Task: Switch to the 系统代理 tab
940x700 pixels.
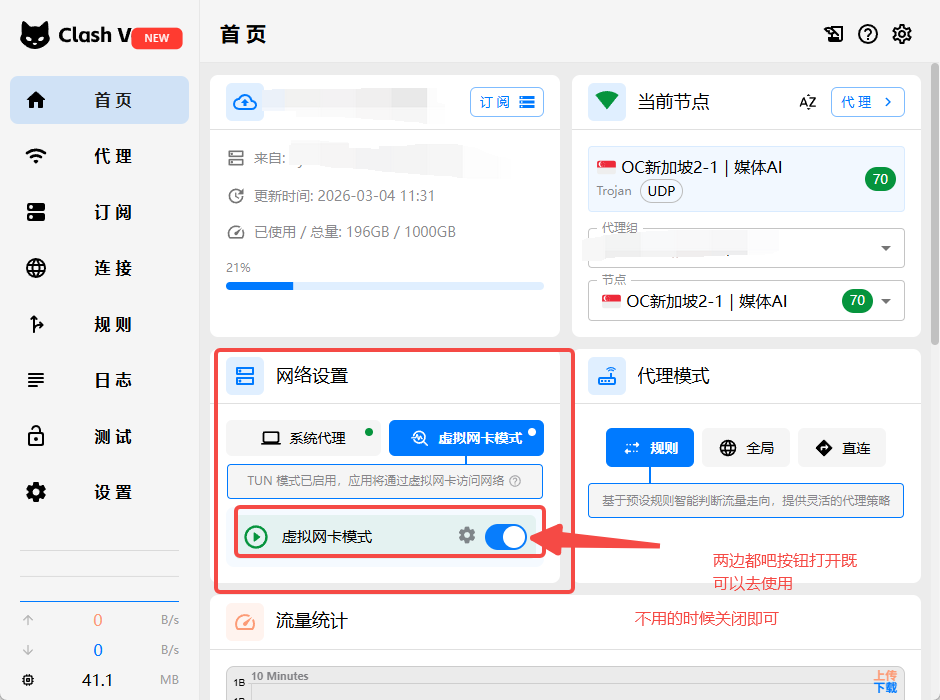Action: pos(303,438)
